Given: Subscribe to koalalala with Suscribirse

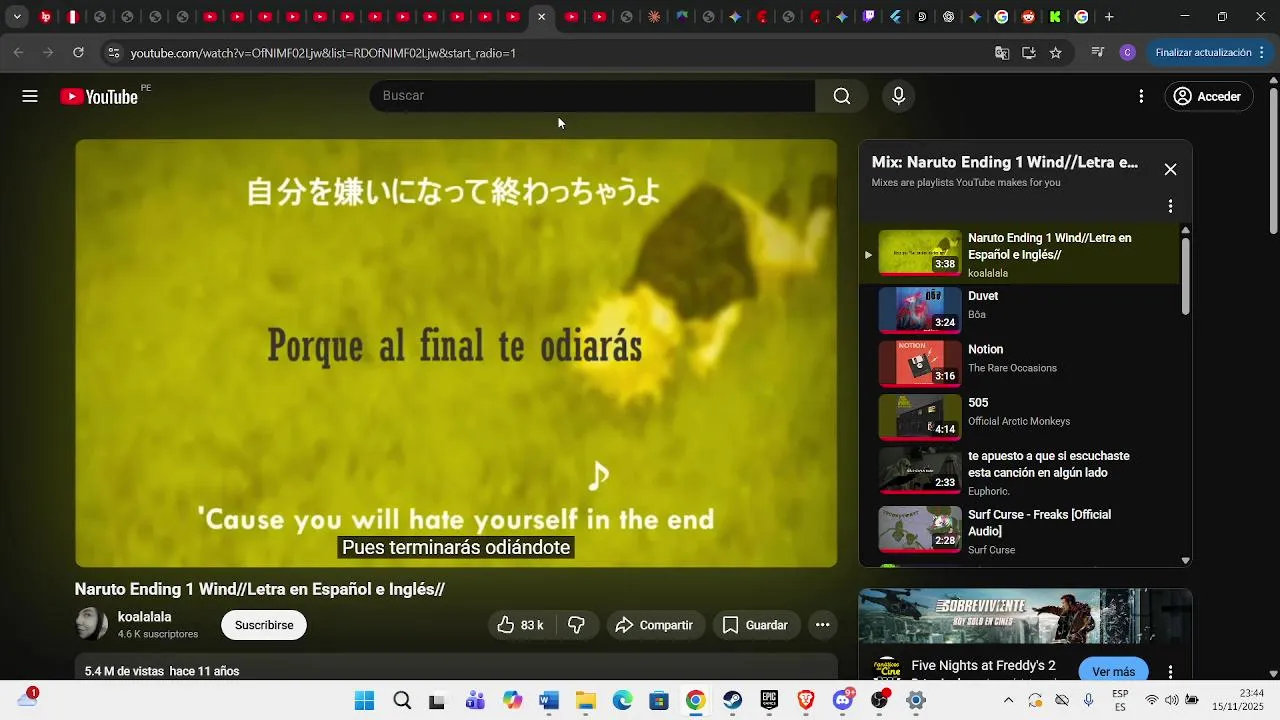Looking at the screenshot, I should (x=264, y=625).
